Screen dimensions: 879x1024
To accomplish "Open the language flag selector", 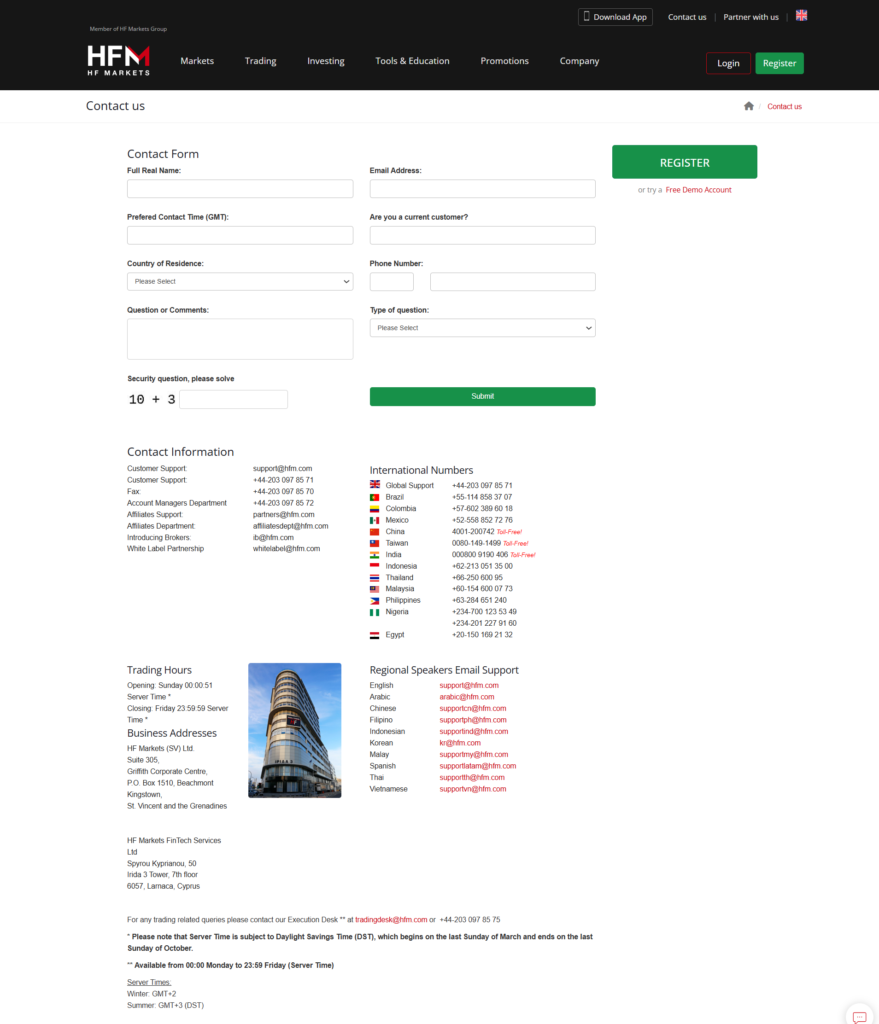I will pos(801,16).
